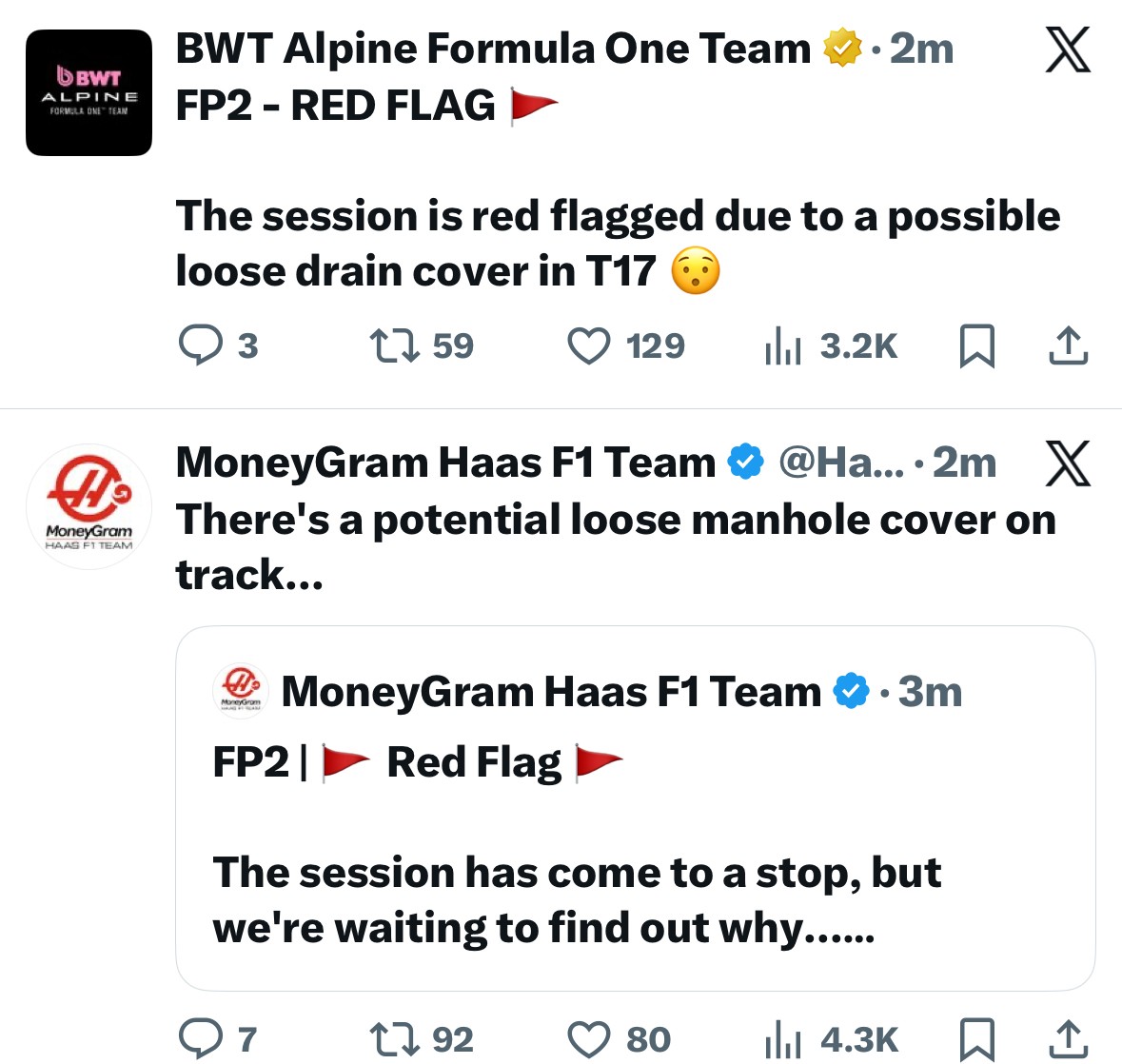The image size is (1122, 1064).
Task: Reply to the Alpine red flag tweet
Action: point(201,346)
